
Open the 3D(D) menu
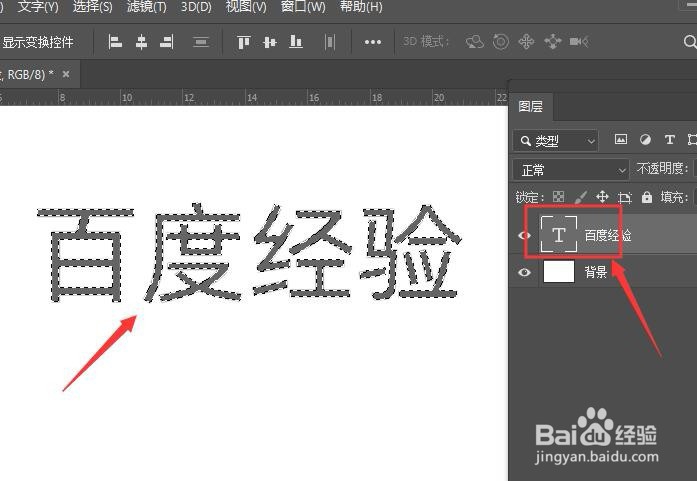196,7
